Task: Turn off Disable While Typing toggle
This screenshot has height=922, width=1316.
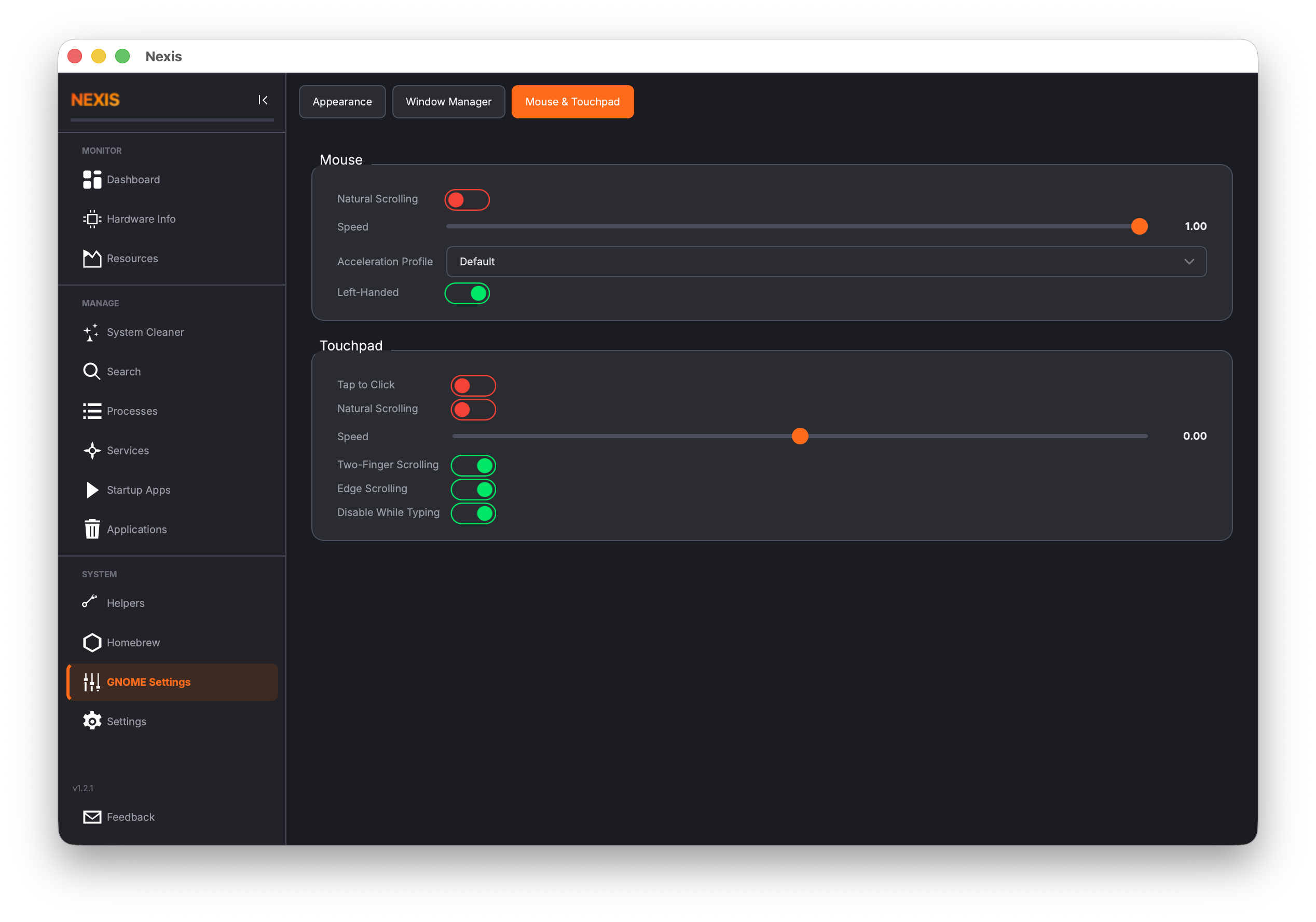Action: tap(473, 513)
